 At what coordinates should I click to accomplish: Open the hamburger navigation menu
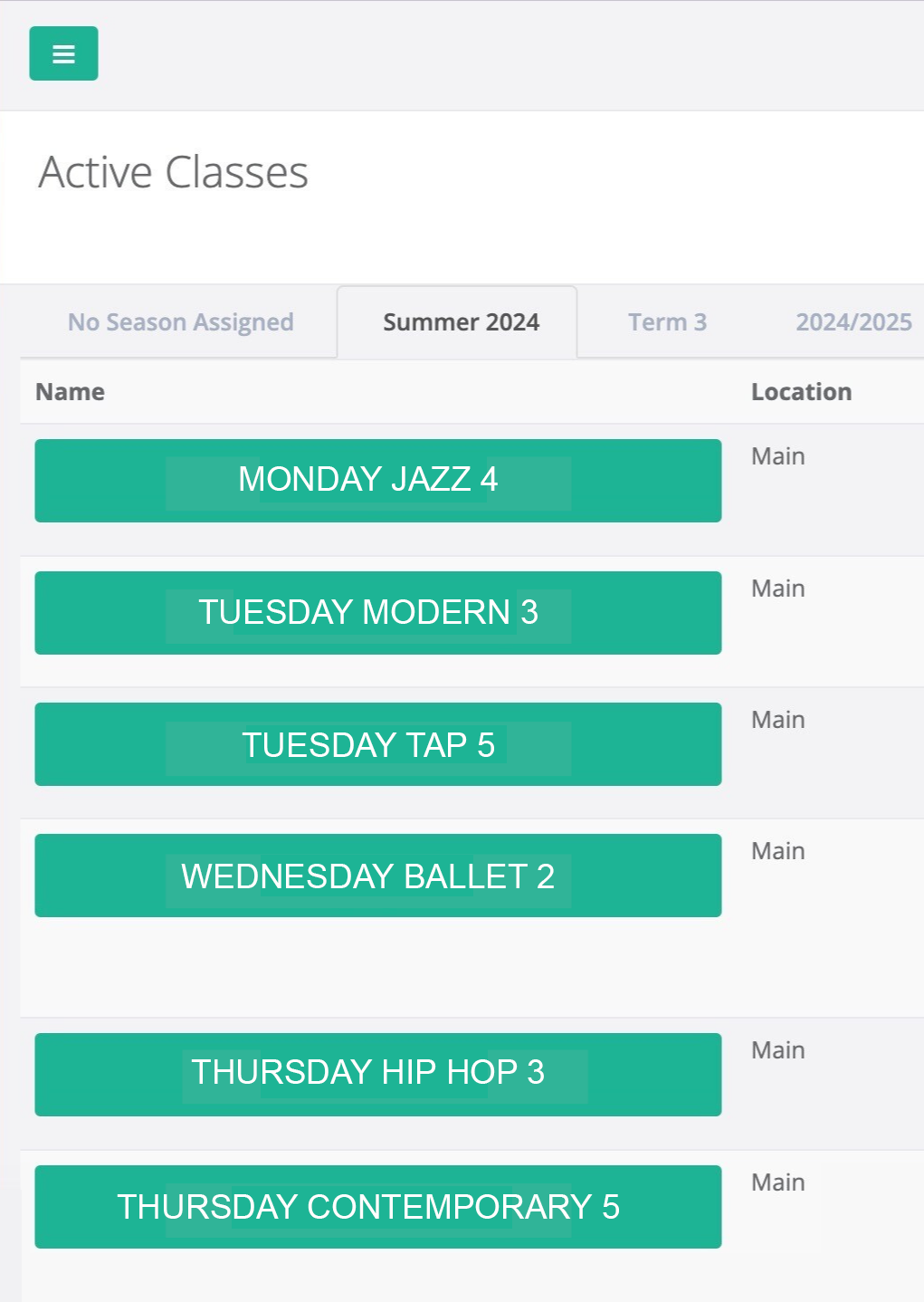tap(63, 54)
